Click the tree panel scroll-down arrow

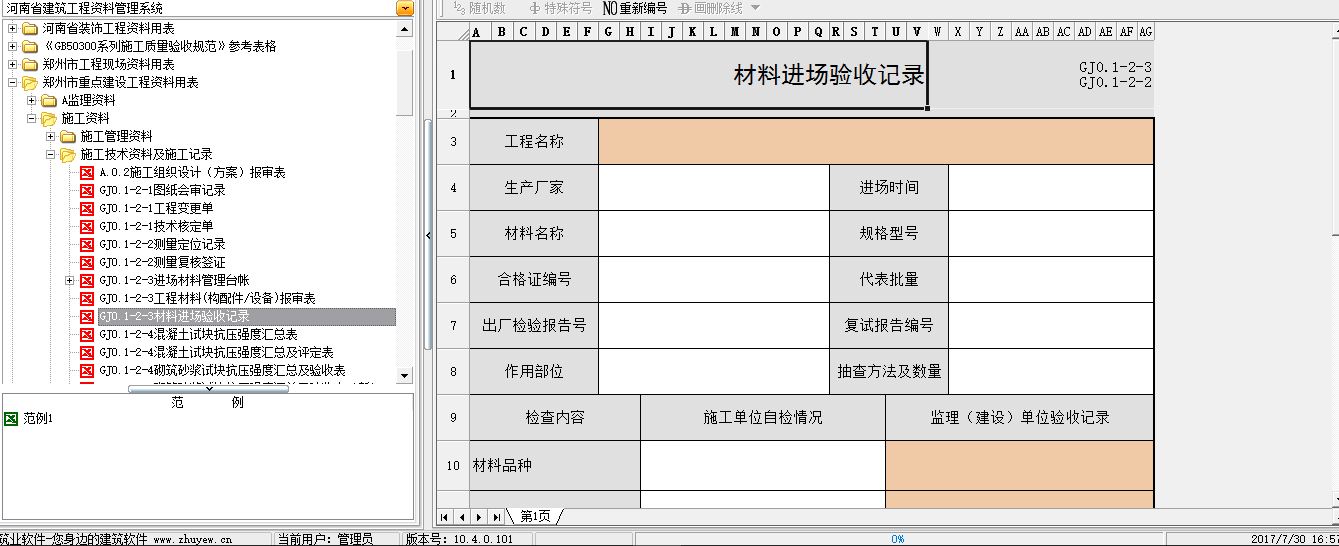tap(404, 375)
